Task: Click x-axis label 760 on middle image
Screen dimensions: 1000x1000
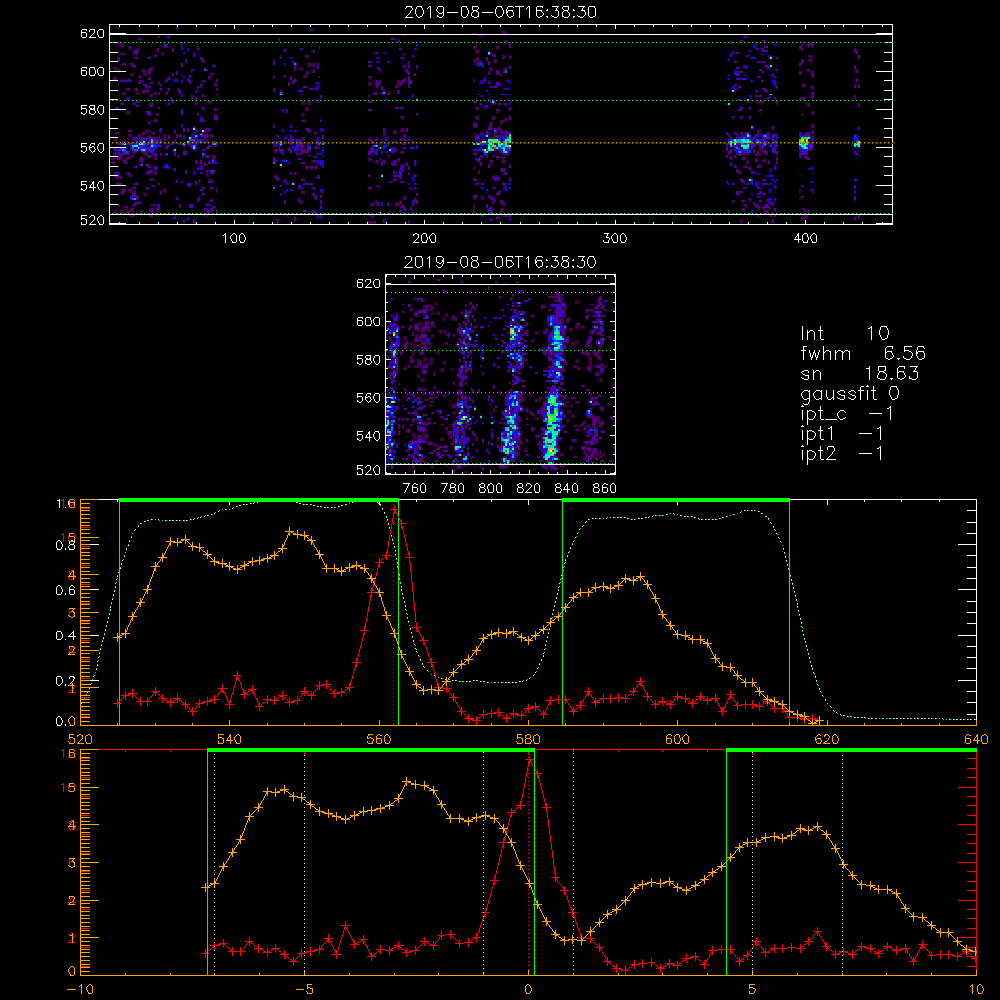Action: pos(415,489)
